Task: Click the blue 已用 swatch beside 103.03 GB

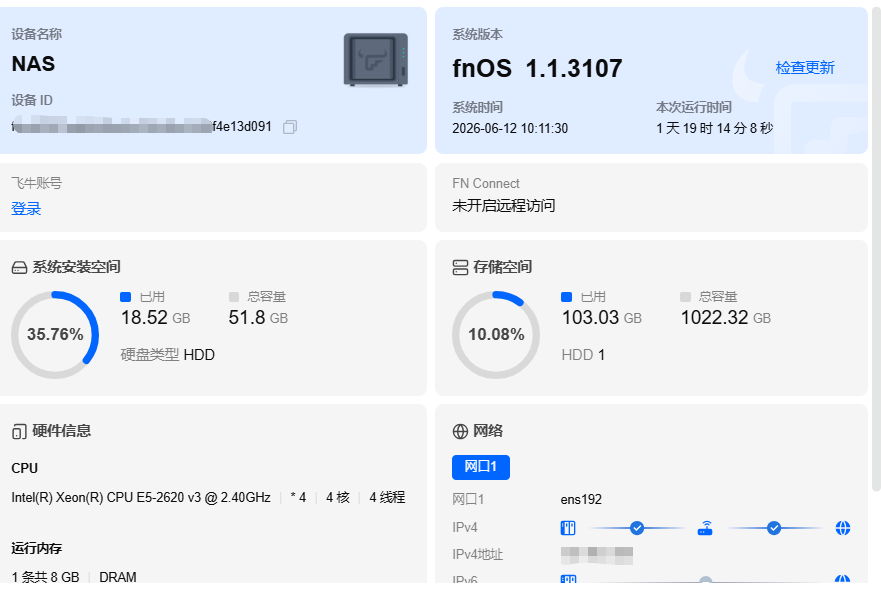Action: pyautogui.click(x=566, y=297)
